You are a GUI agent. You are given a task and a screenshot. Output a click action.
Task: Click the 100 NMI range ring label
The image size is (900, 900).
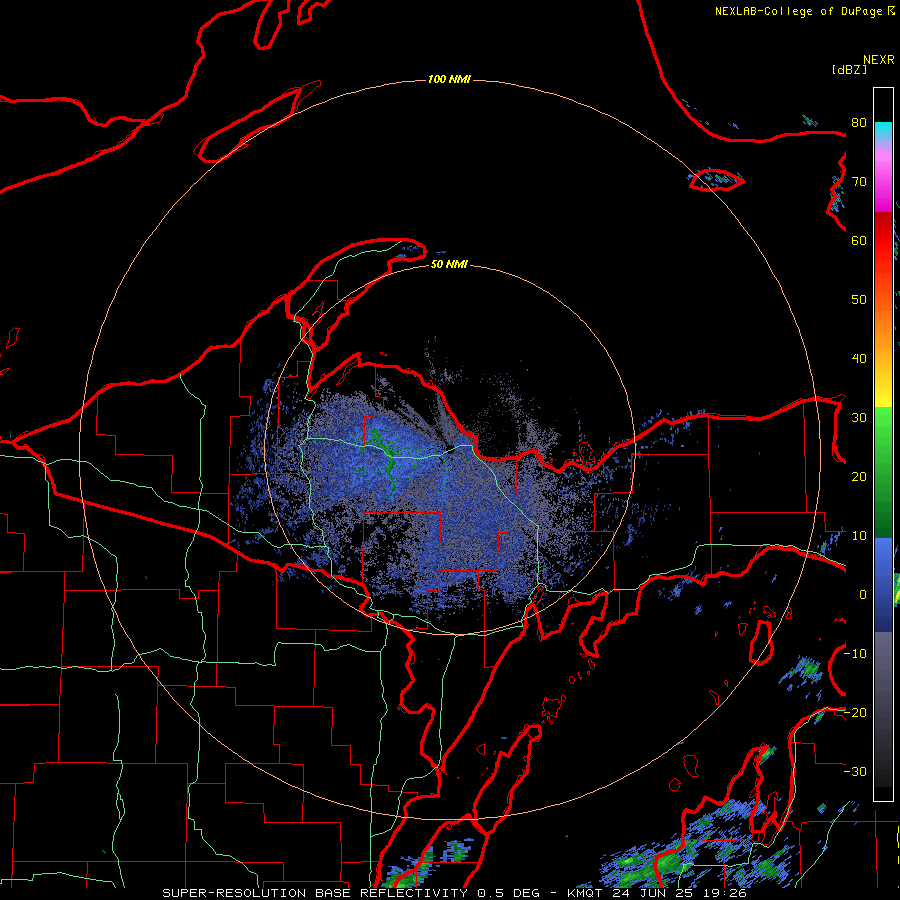coord(449,79)
